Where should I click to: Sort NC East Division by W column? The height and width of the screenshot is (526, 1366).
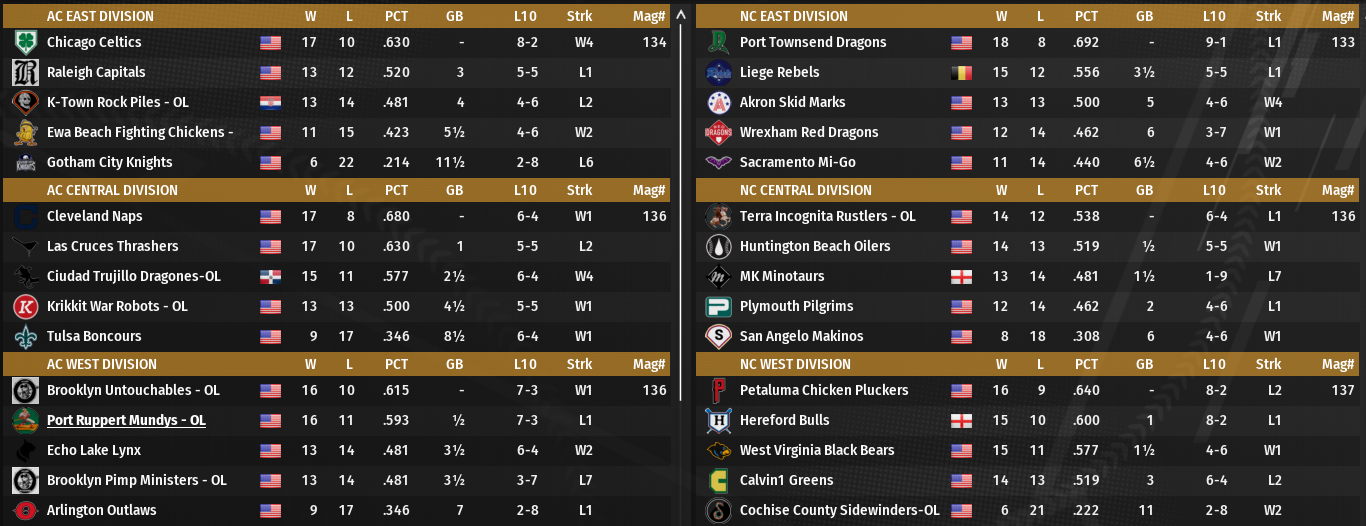1001,16
